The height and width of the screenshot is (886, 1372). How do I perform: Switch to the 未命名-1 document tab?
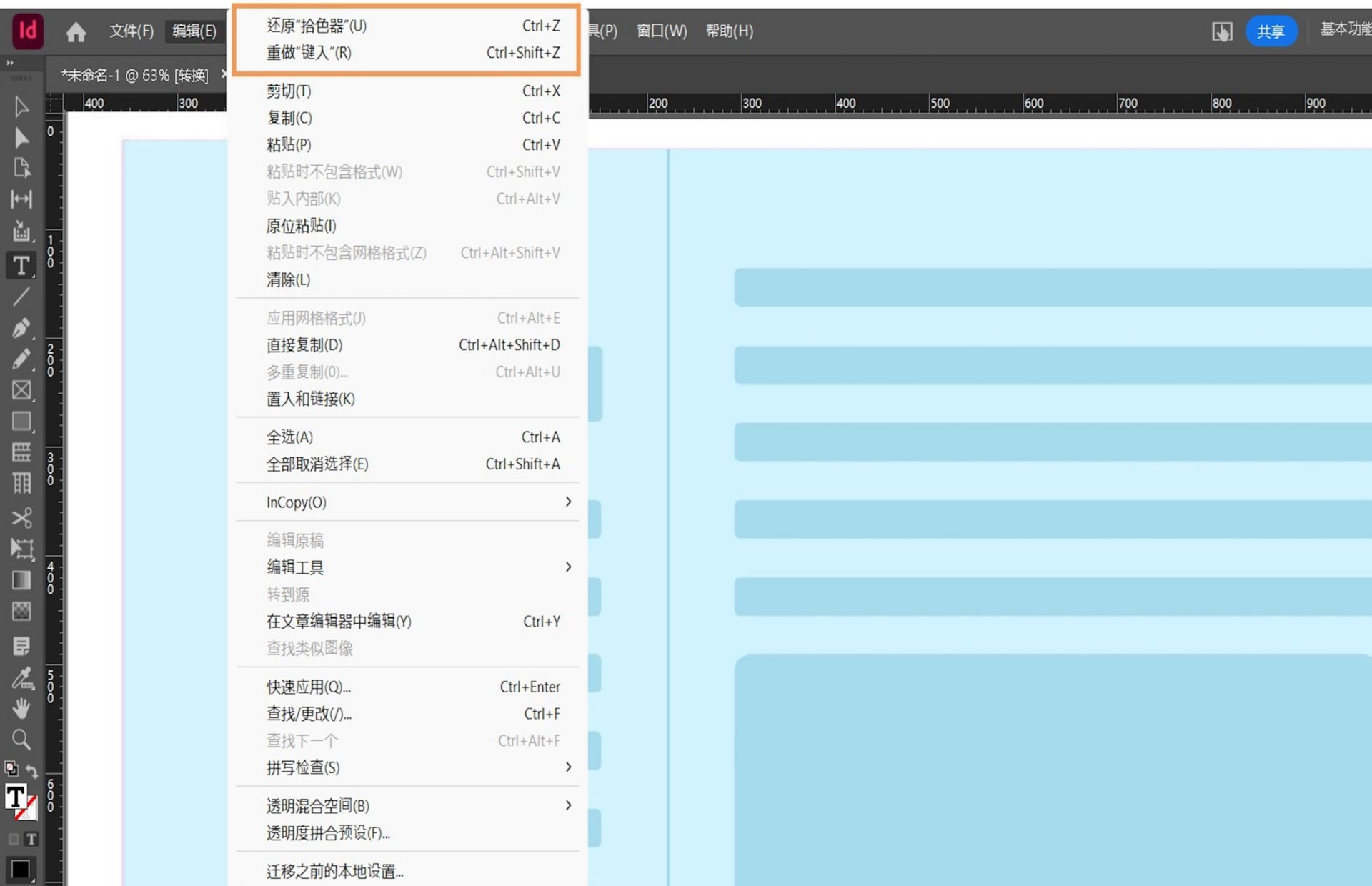tap(136, 74)
